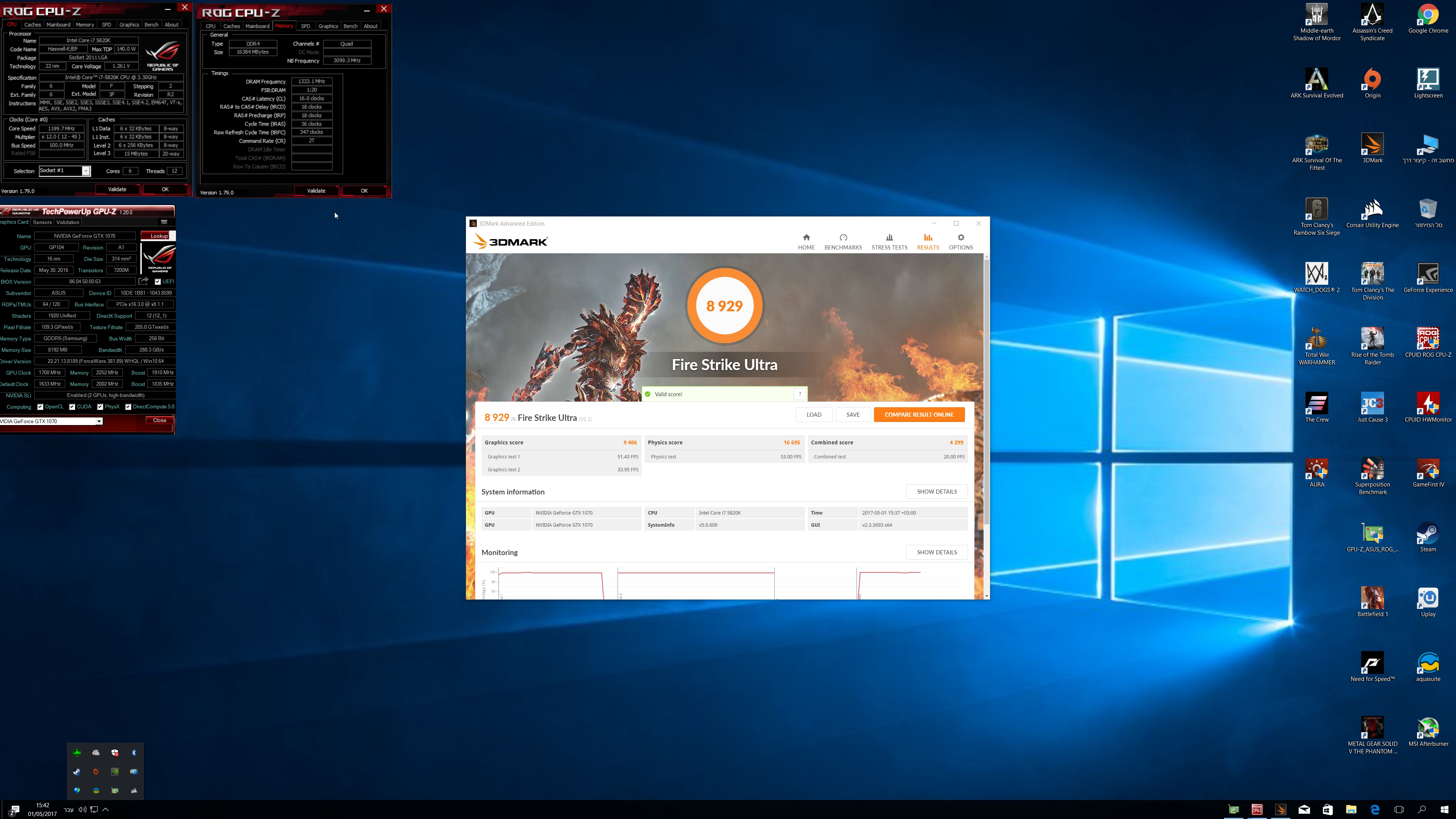1456x819 pixels.
Task: Open the Uplay desktop shortcut
Action: pyautogui.click(x=1428, y=602)
